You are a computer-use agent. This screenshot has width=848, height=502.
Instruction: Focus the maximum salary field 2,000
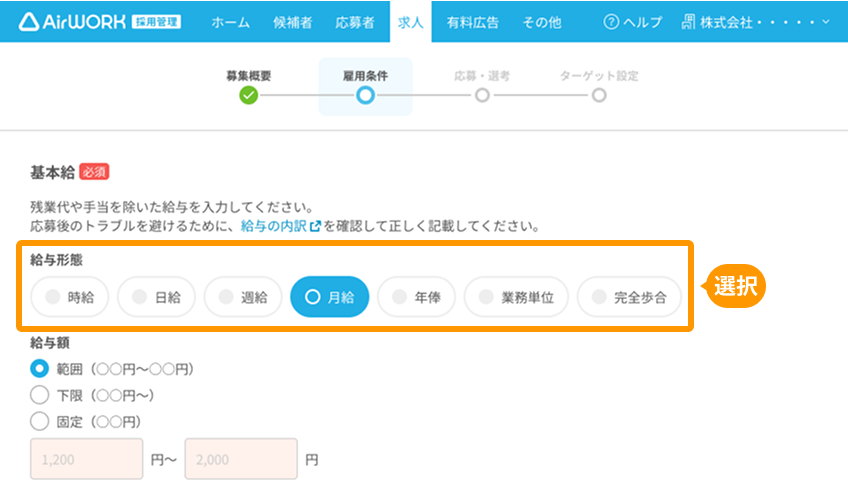pos(241,459)
